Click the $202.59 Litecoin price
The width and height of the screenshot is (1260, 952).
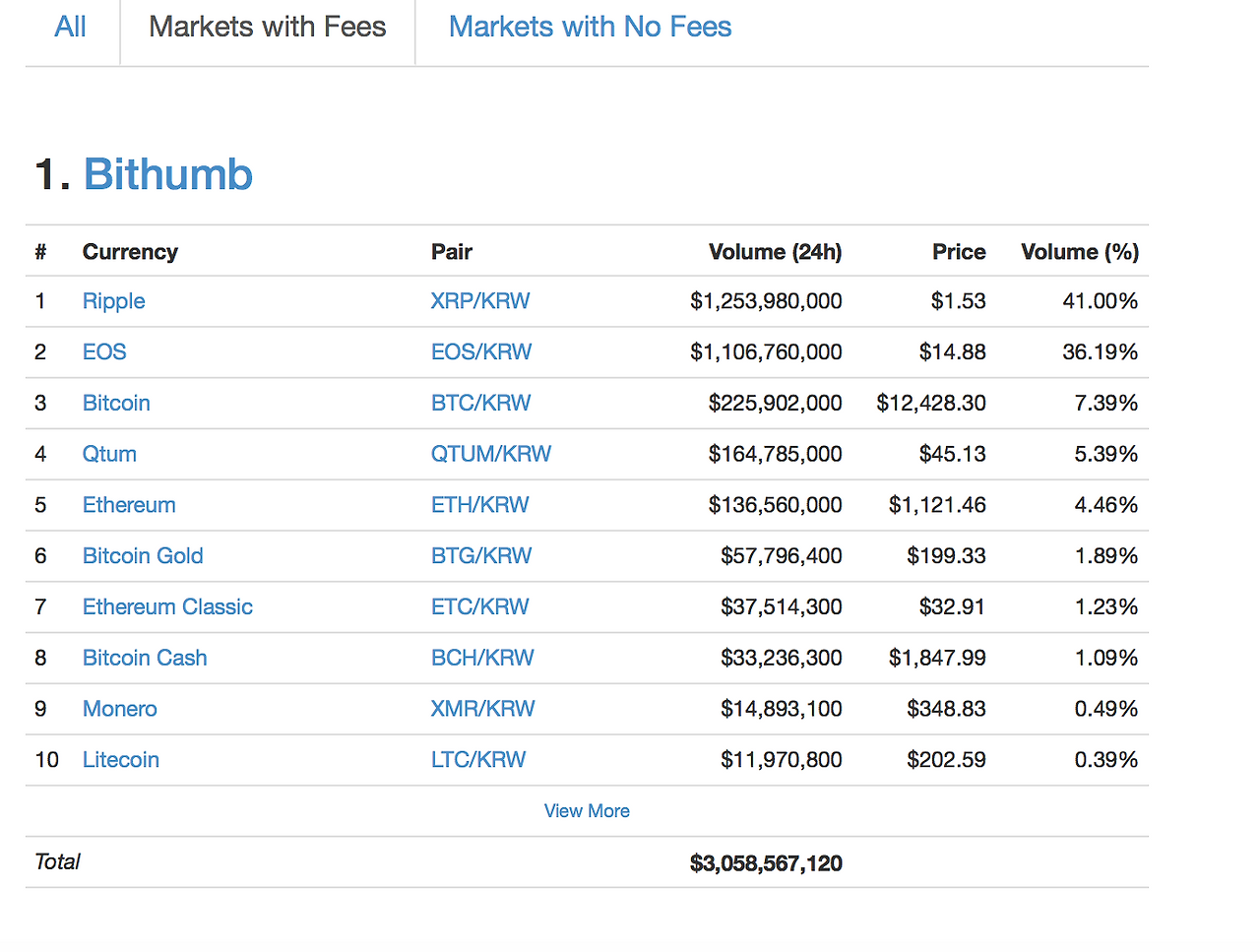pyautogui.click(x=947, y=761)
